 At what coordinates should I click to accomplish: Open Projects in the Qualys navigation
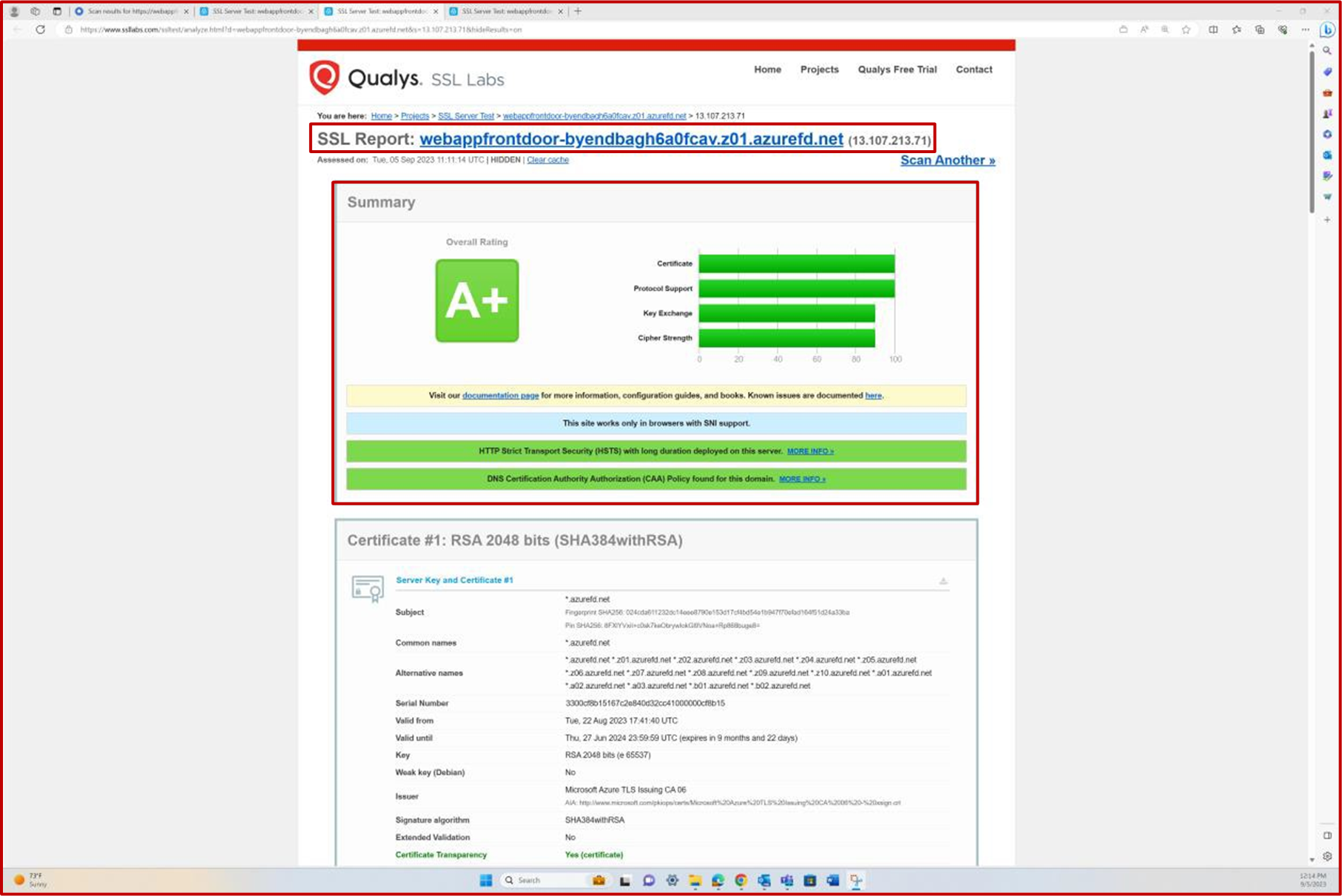click(x=819, y=70)
